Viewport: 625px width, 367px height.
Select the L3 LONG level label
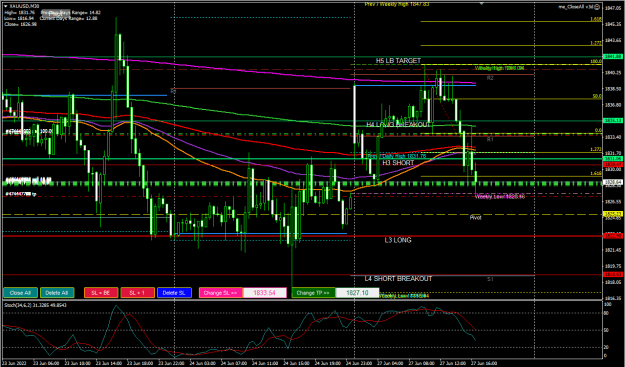[398, 240]
